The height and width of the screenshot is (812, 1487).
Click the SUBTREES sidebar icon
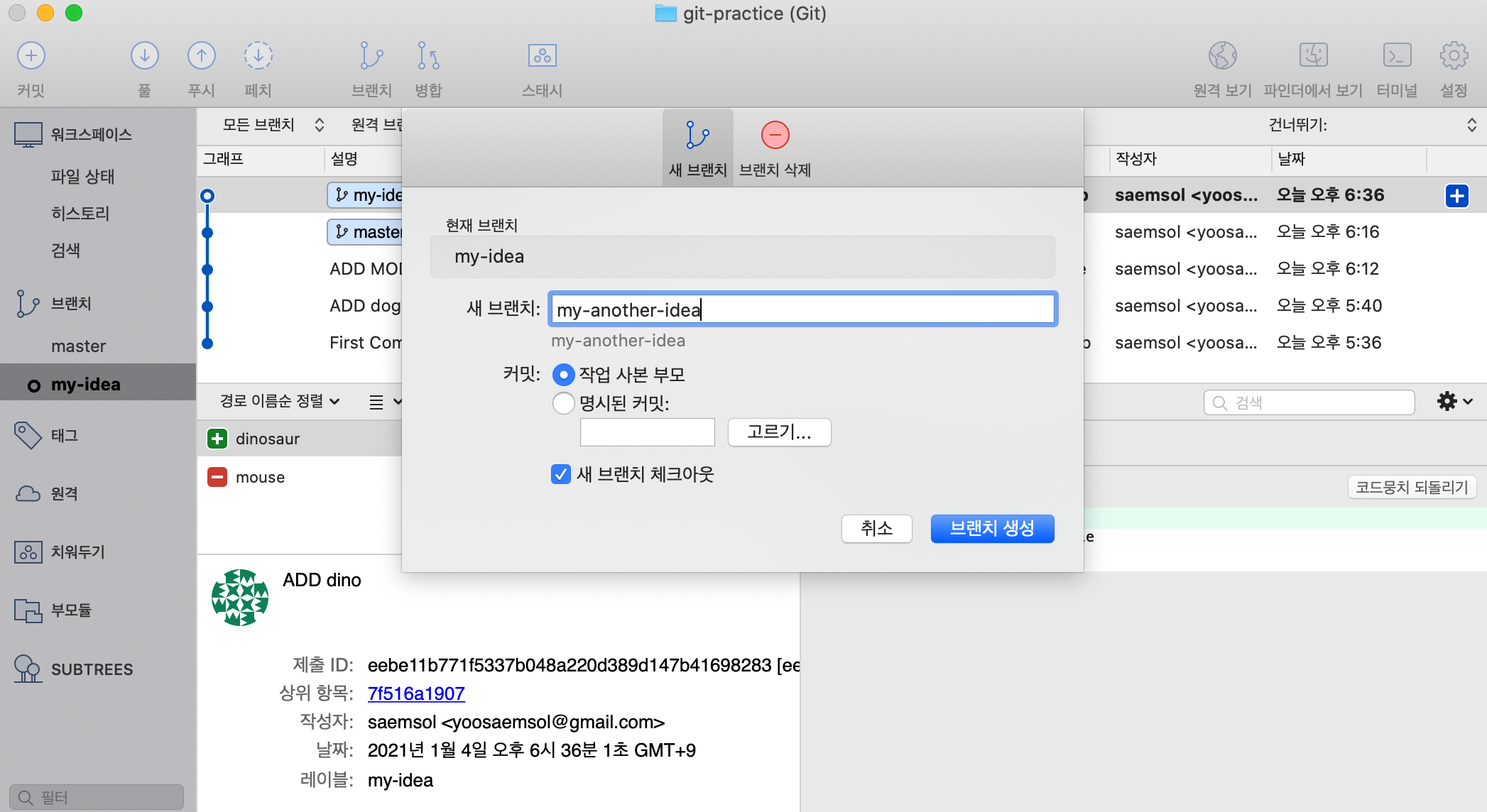click(28, 669)
